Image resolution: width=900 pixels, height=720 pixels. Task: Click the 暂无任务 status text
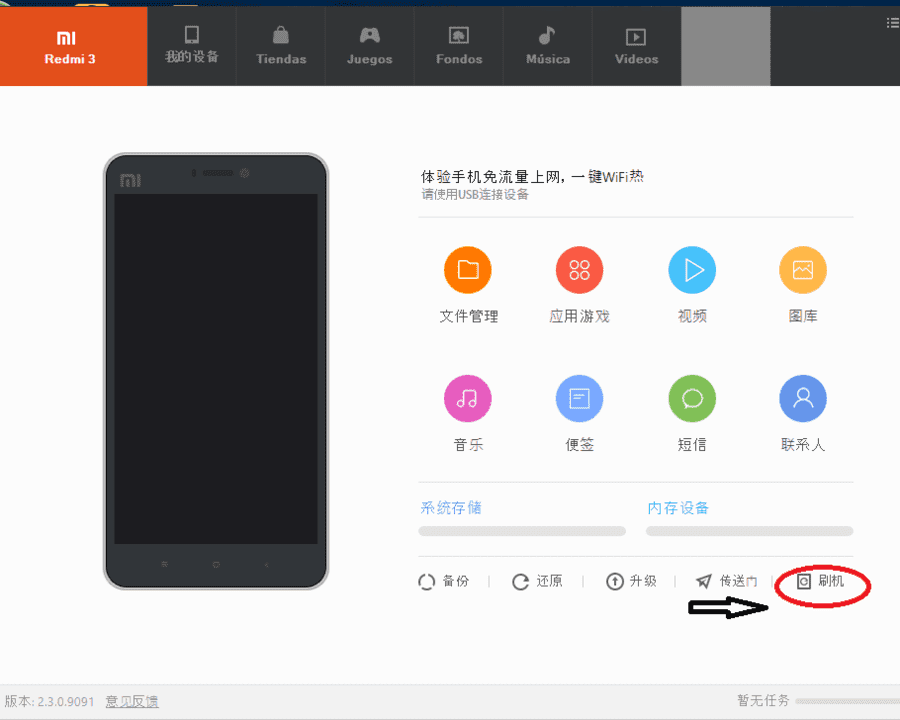click(763, 700)
